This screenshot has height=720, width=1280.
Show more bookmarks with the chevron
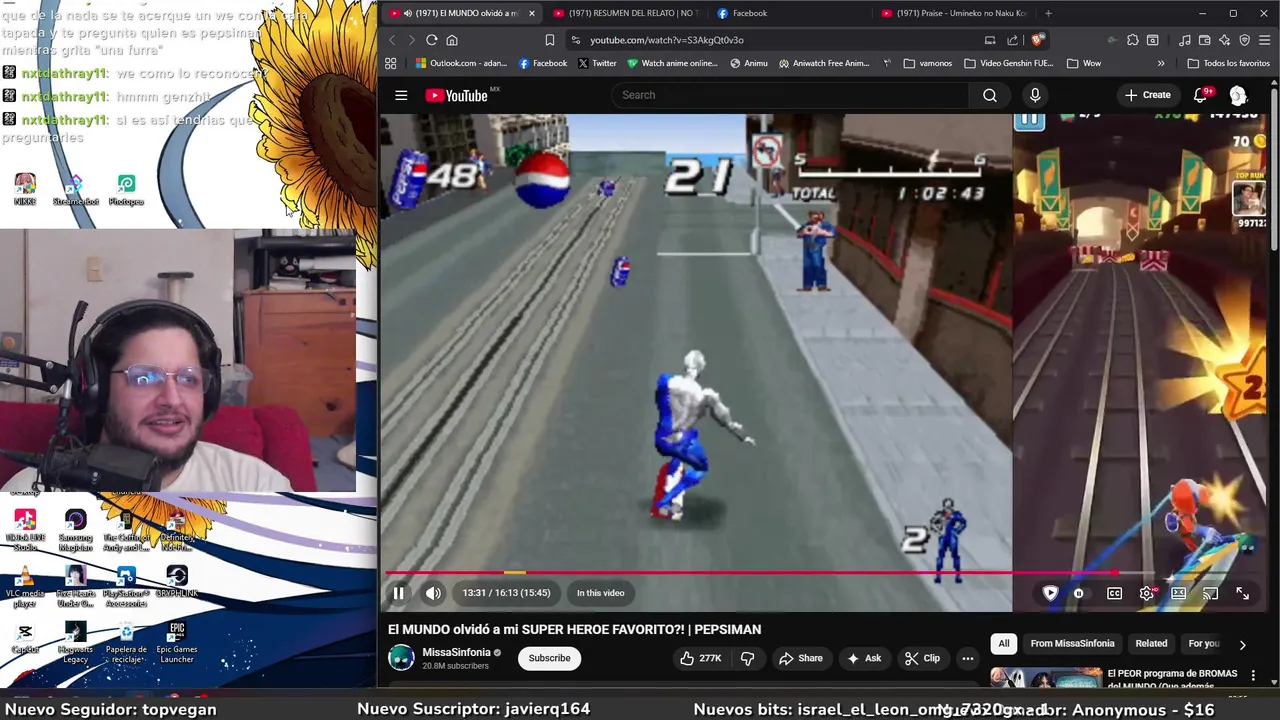pos(1161,63)
